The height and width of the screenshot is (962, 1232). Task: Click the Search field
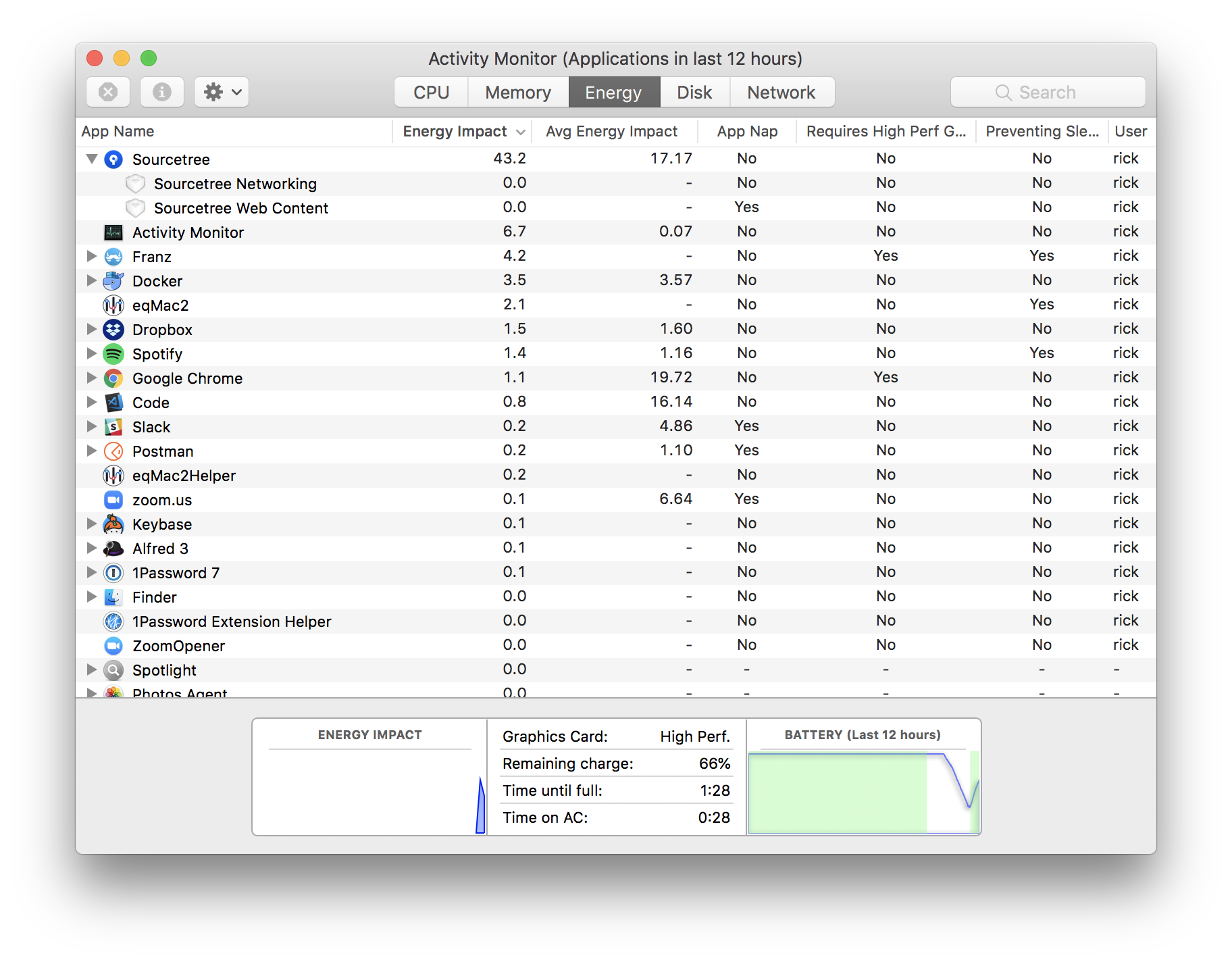1048,92
